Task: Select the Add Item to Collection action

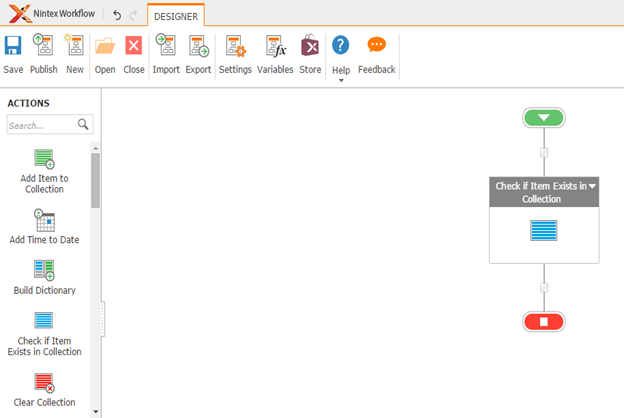Action: click(44, 172)
